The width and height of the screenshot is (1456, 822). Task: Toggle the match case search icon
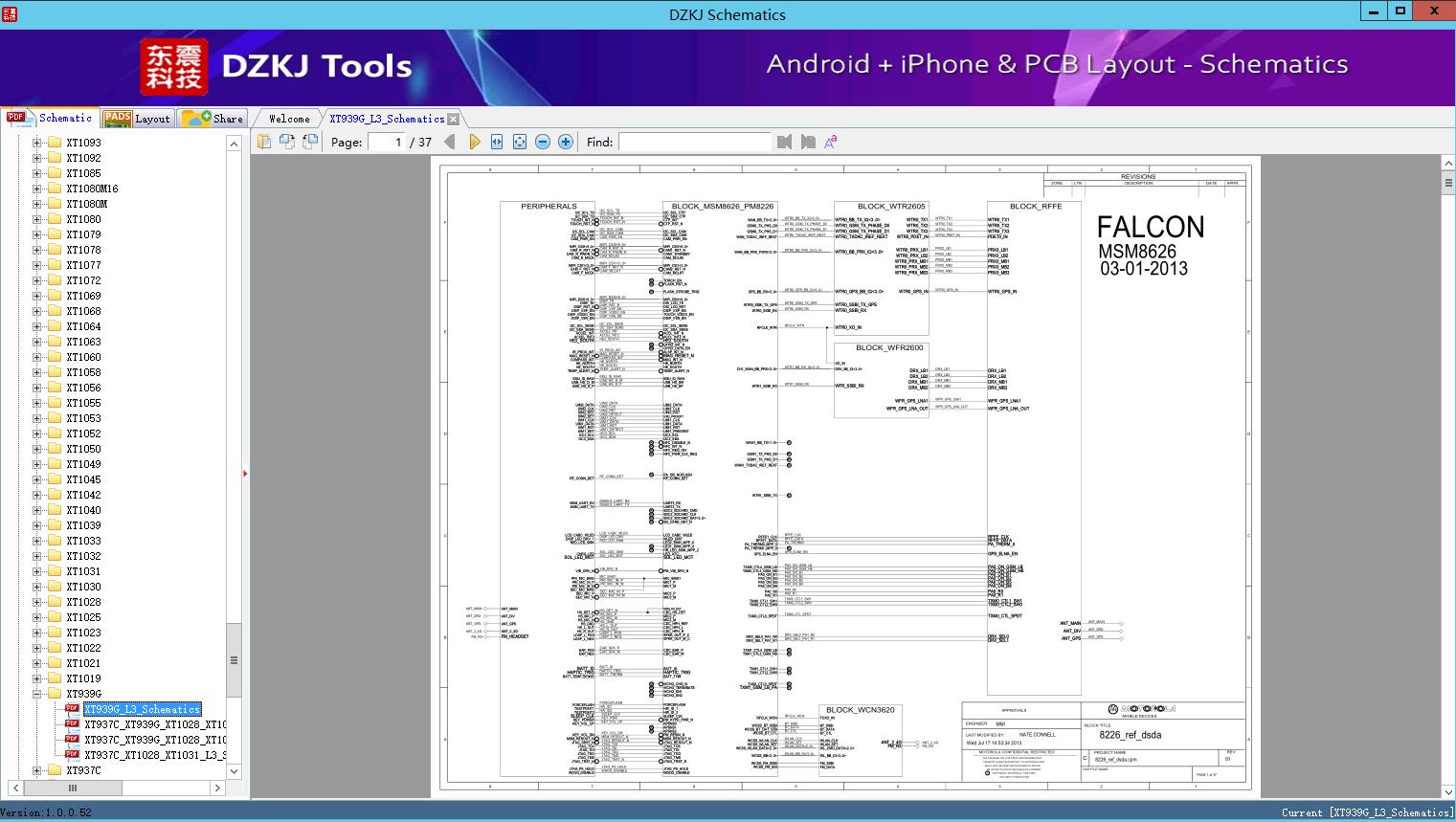coord(831,142)
